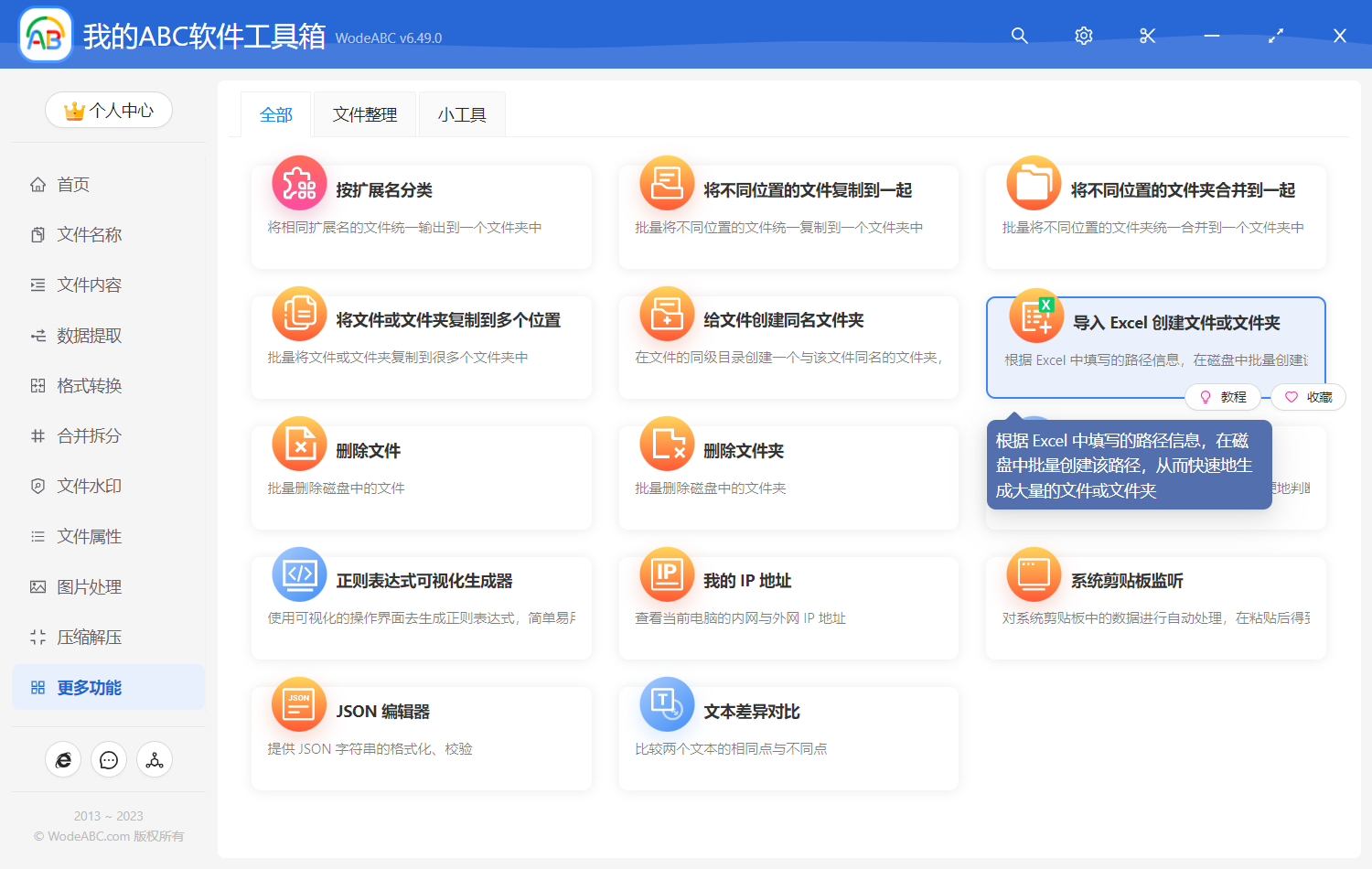Select 图片处理 in the sidebar

(88, 586)
